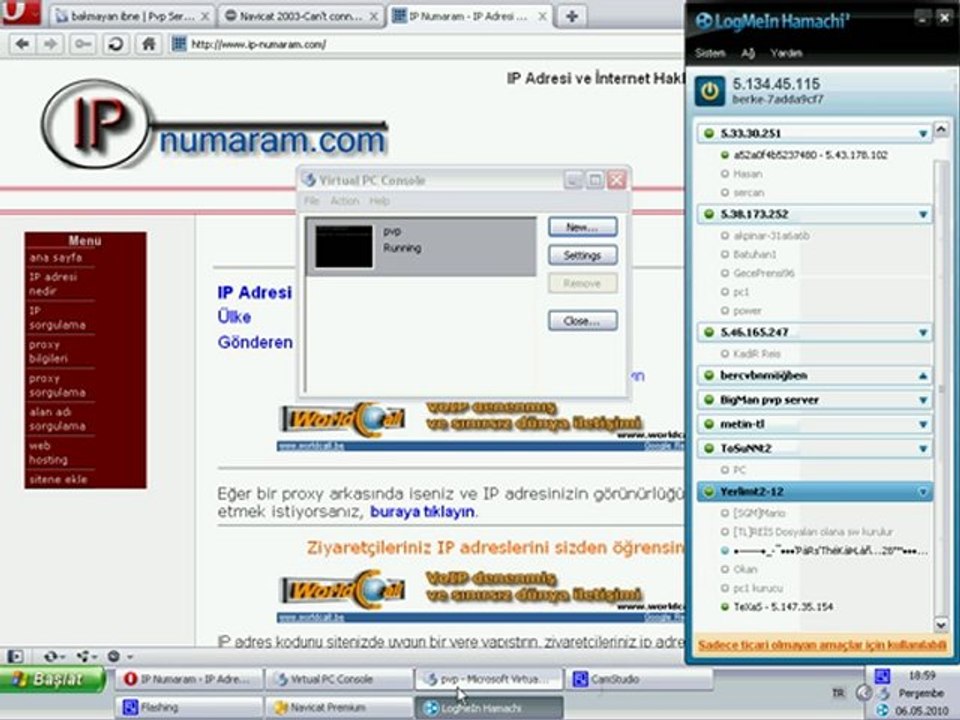Viewport: 960px width, 720px height.
Task: Click the Hamachi 5.134.45.115 address text
Action: click(776, 84)
